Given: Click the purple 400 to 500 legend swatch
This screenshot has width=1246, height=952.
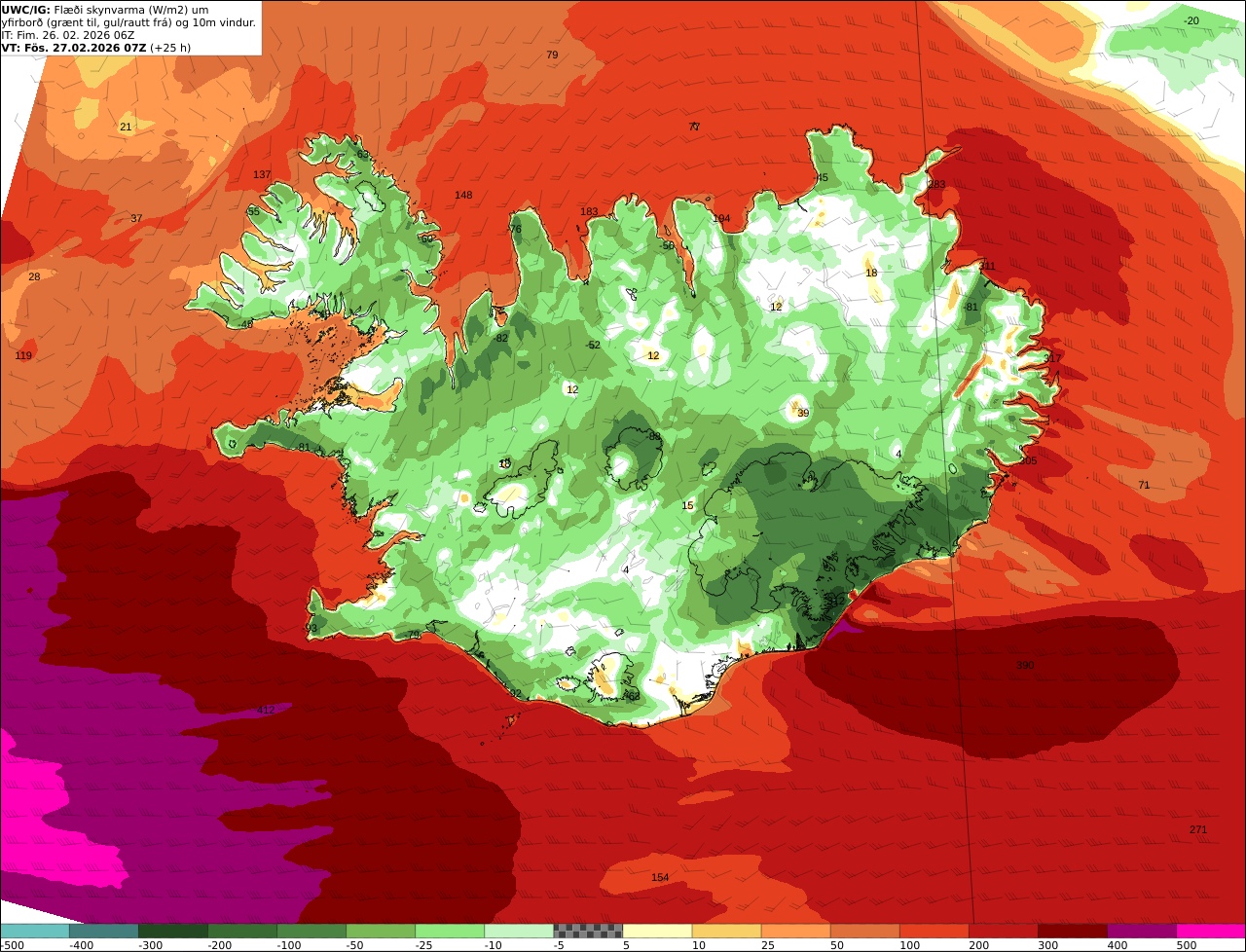Looking at the screenshot, I should (x=1141, y=931).
